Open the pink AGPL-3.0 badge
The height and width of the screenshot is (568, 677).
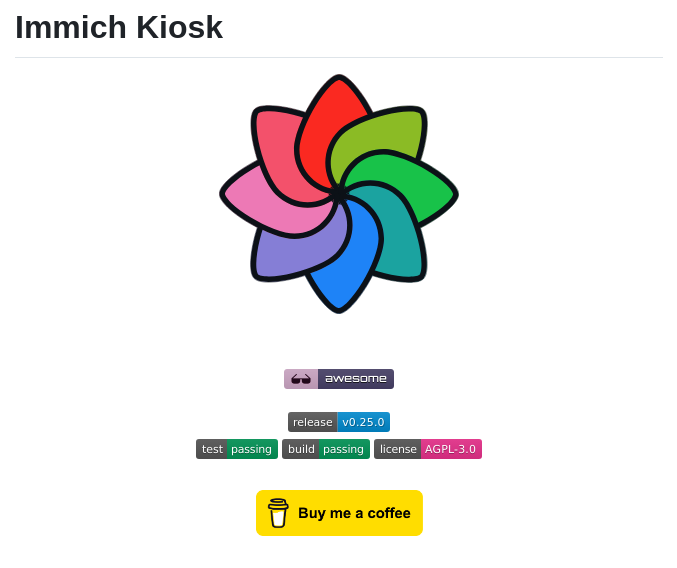[451, 449]
